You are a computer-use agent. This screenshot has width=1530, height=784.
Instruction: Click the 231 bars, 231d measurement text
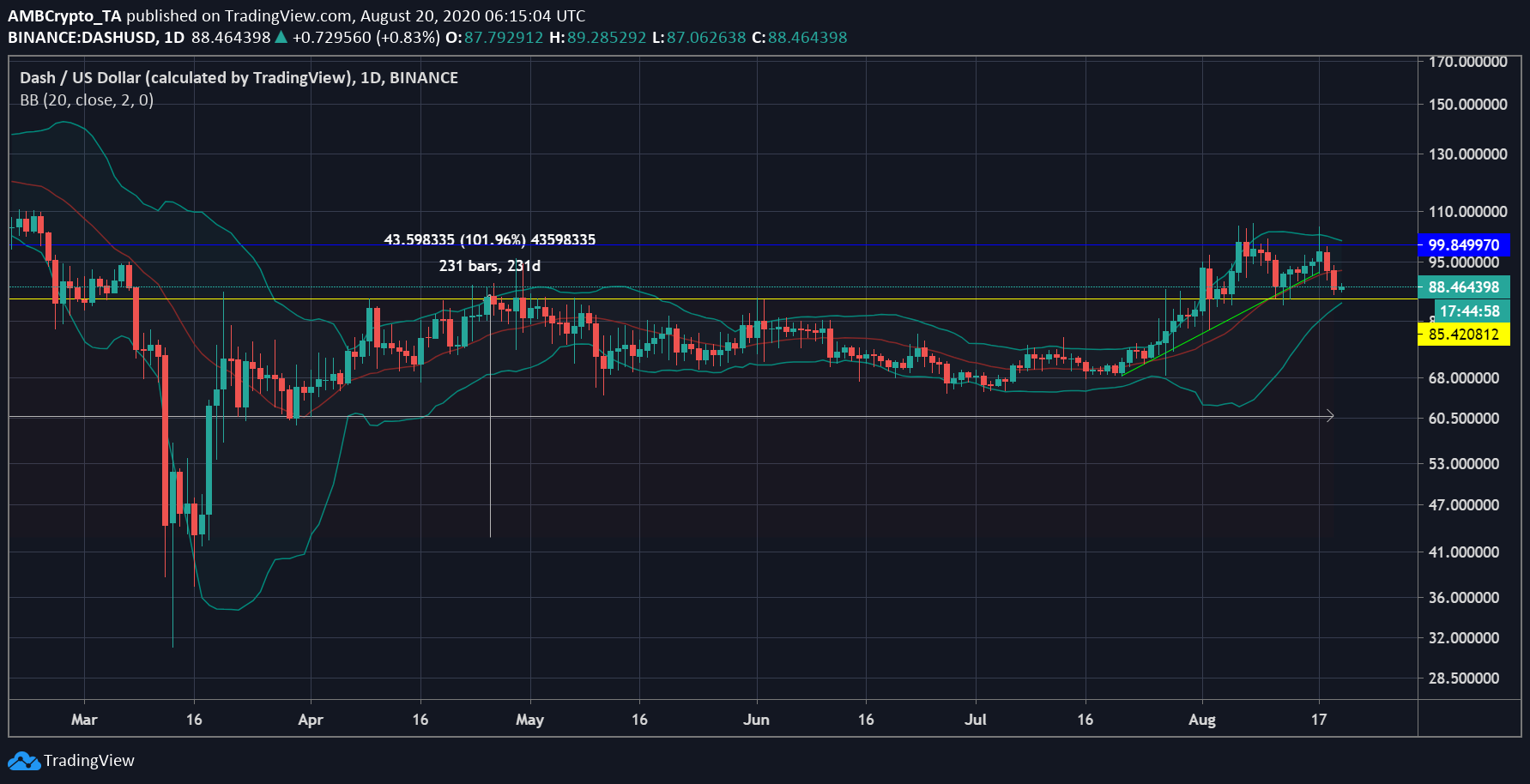[x=489, y=266]
